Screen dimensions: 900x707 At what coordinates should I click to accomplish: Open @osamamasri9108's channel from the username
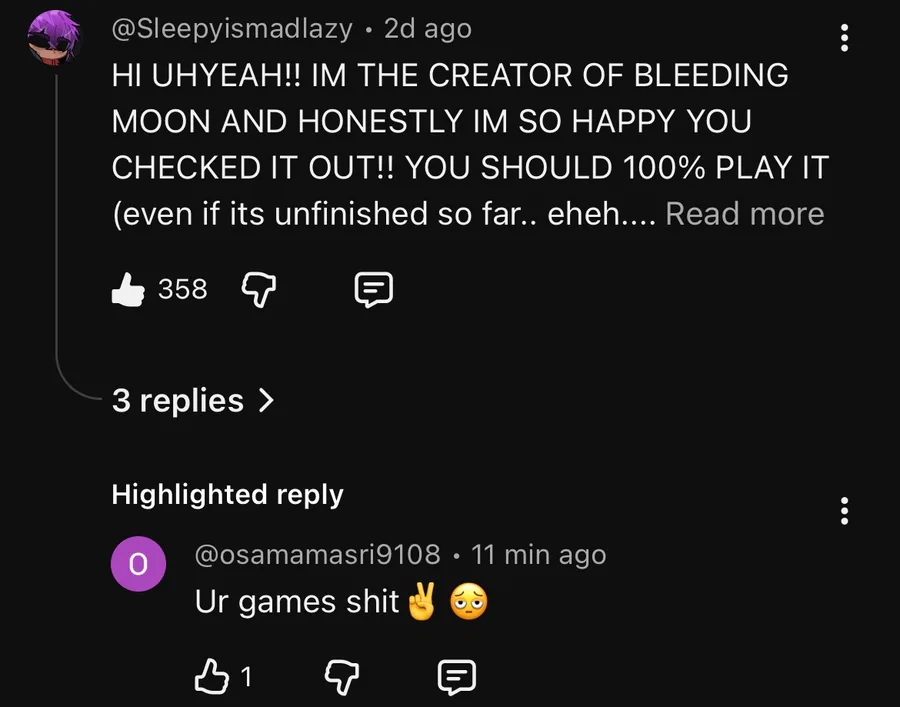317,553
